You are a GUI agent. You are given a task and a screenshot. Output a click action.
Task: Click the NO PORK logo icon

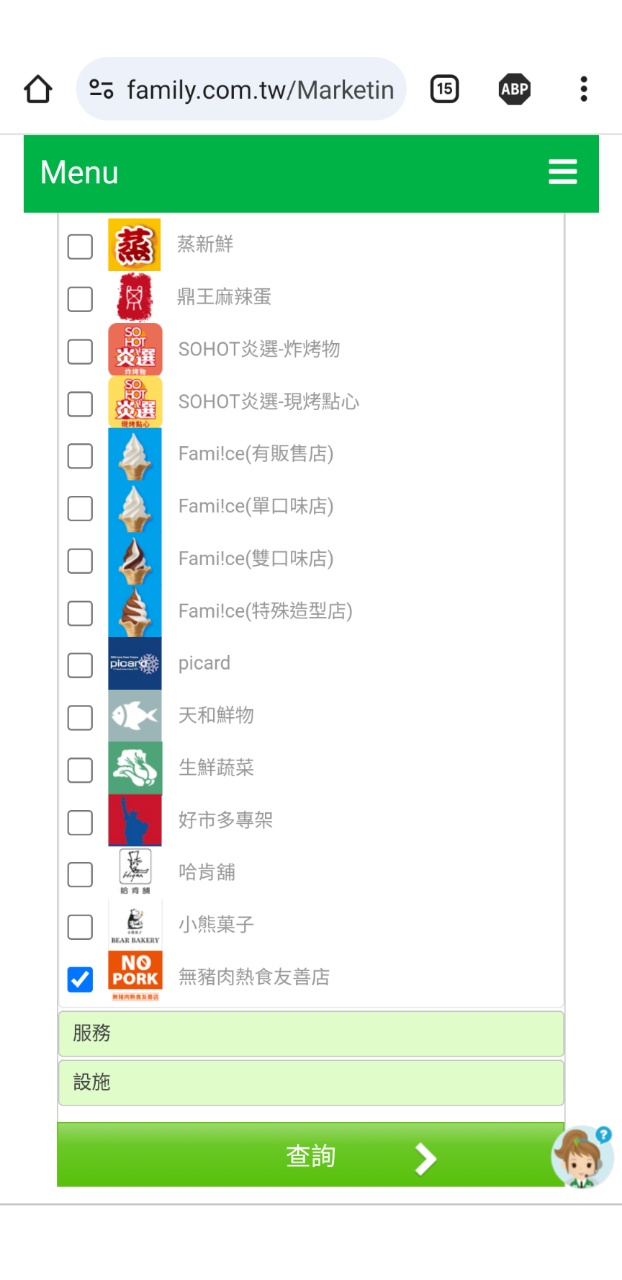coord(135,977)
